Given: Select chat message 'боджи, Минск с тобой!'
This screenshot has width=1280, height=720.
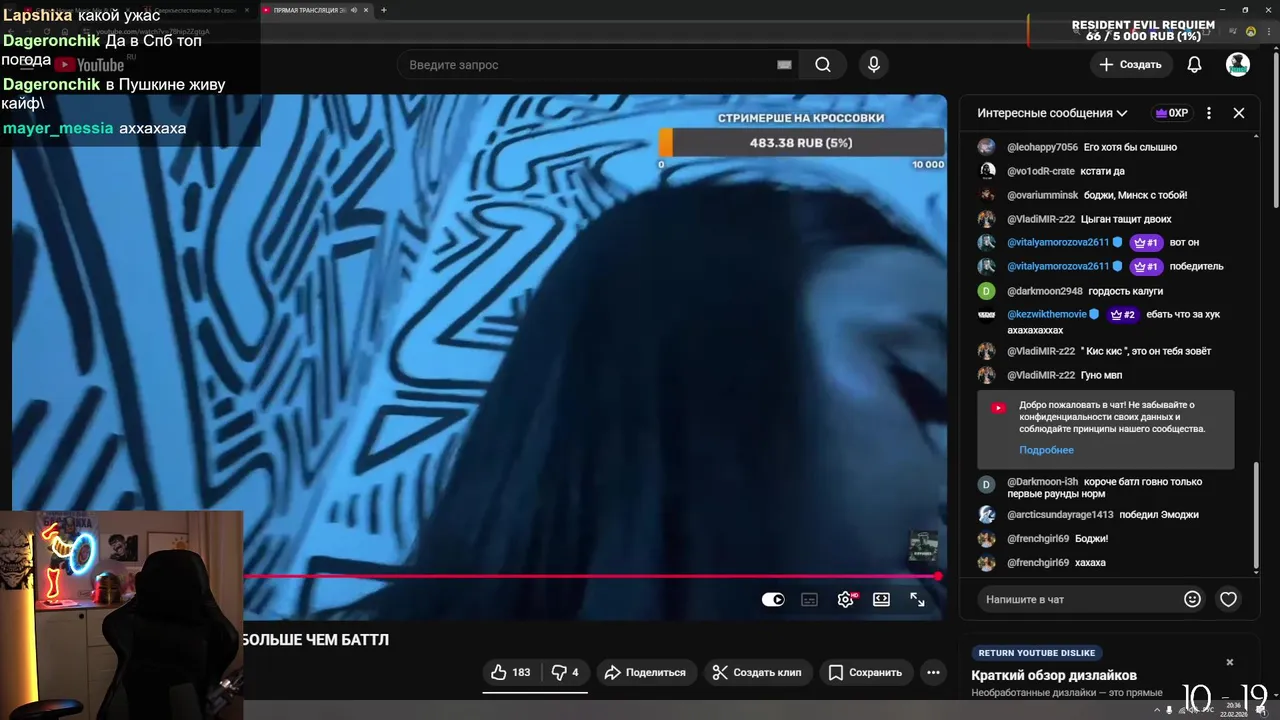Looking at the screenshot, I should (x=1135, y=195).
